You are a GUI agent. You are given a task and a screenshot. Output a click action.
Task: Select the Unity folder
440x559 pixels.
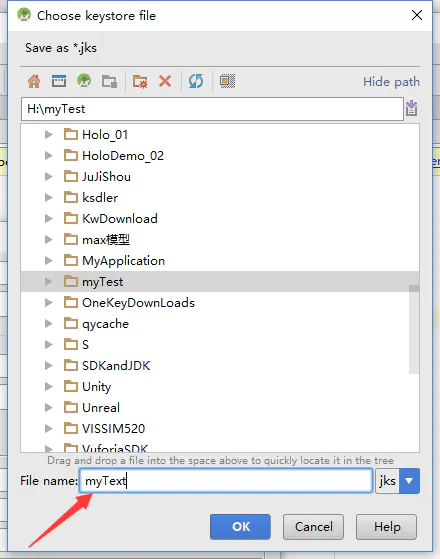coord(96,387)
